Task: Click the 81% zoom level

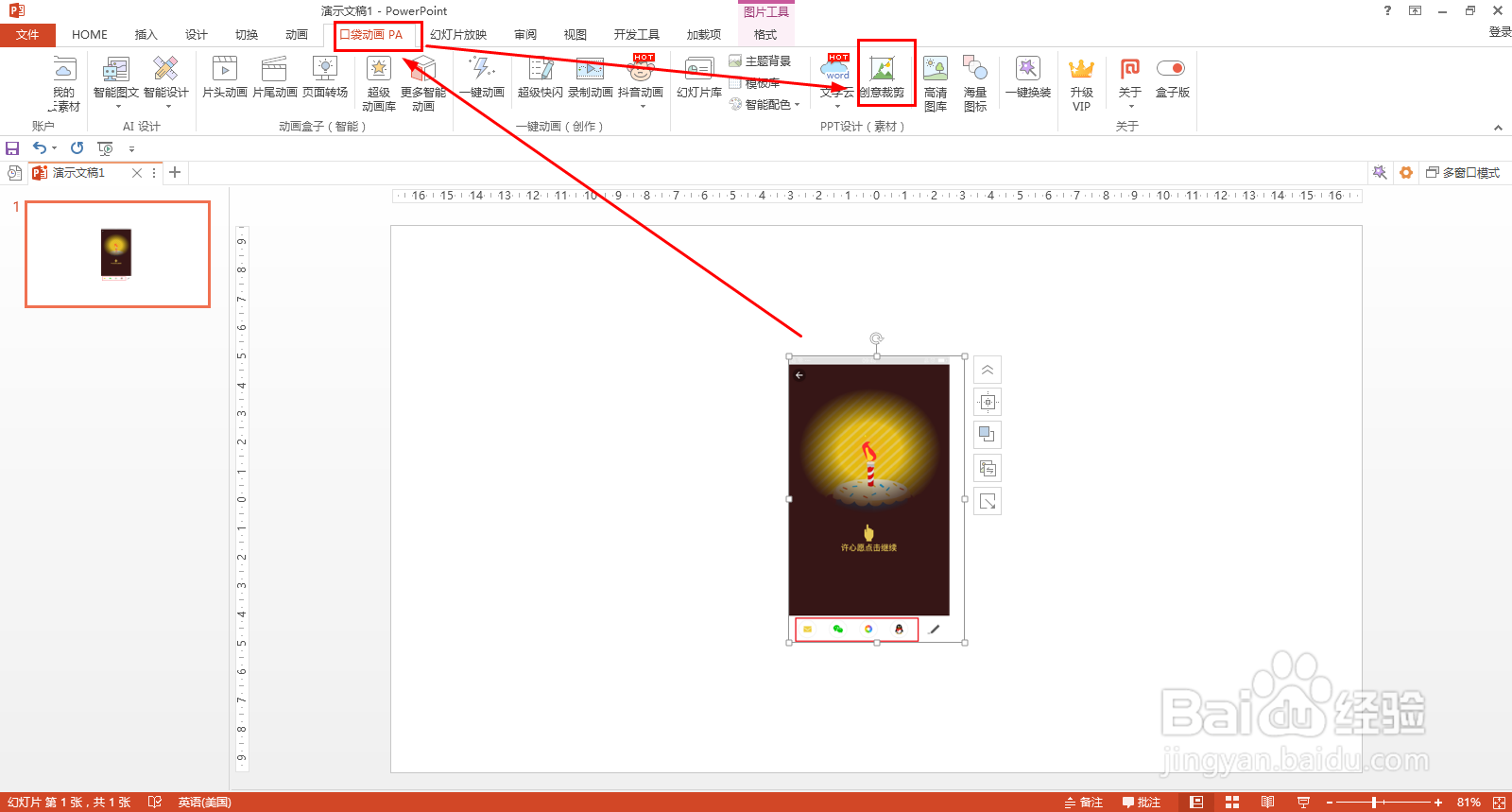Action: tap(1469, 803)
